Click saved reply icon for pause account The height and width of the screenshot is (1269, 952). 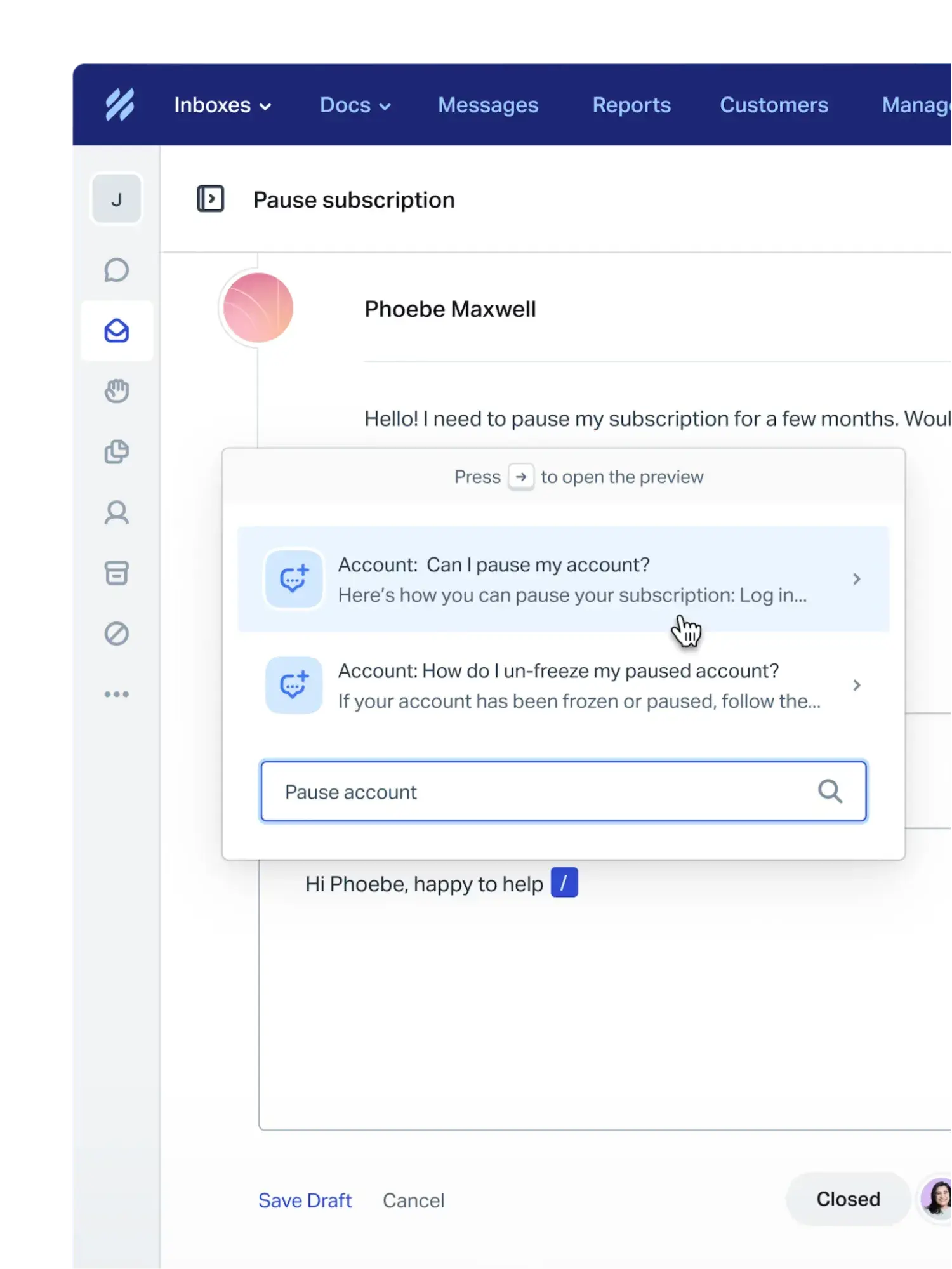tap(294, 579)
